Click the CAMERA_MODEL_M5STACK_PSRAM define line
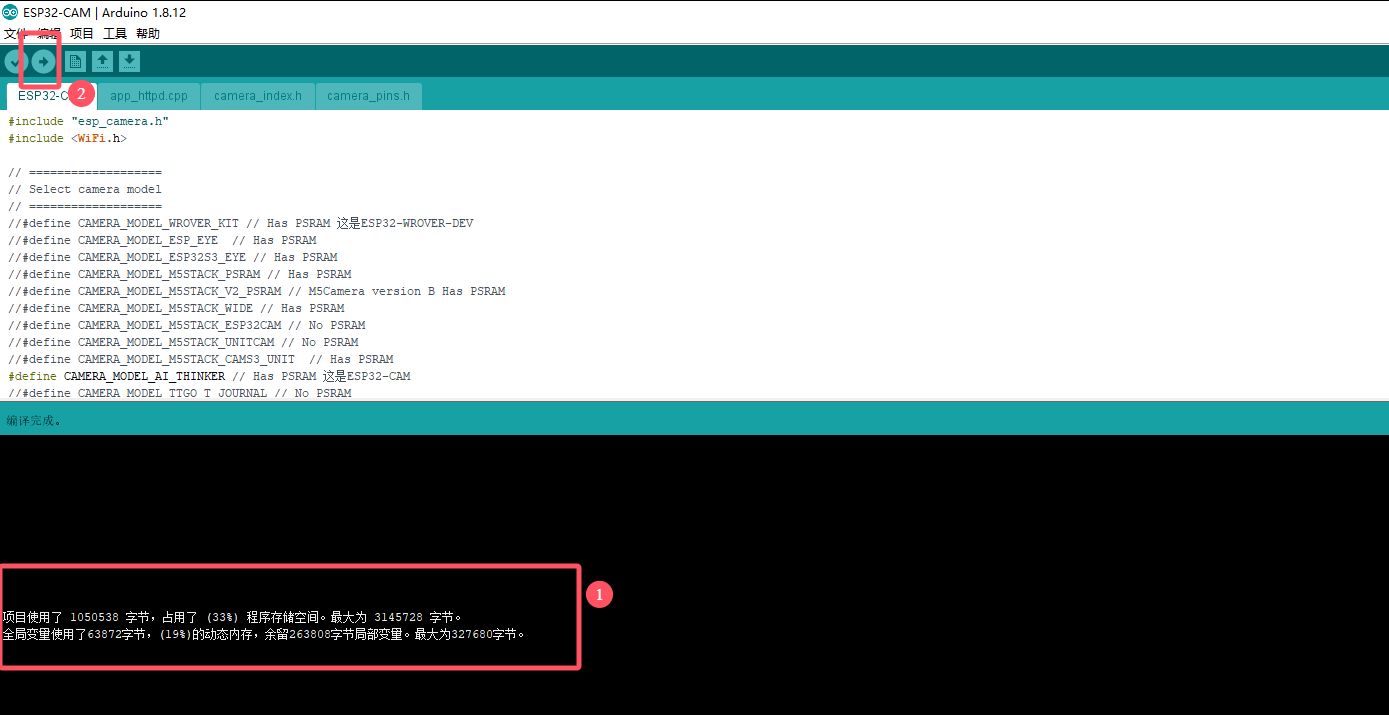Viewport: 1389px width, 715px height. [180, 274]
